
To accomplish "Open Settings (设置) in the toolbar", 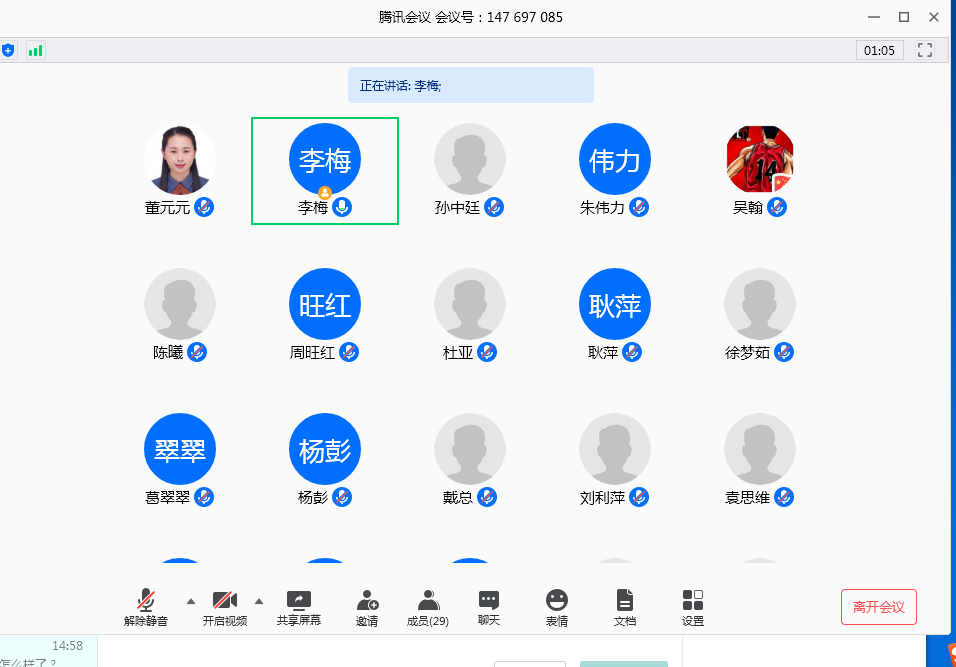I will click(693, 601).
